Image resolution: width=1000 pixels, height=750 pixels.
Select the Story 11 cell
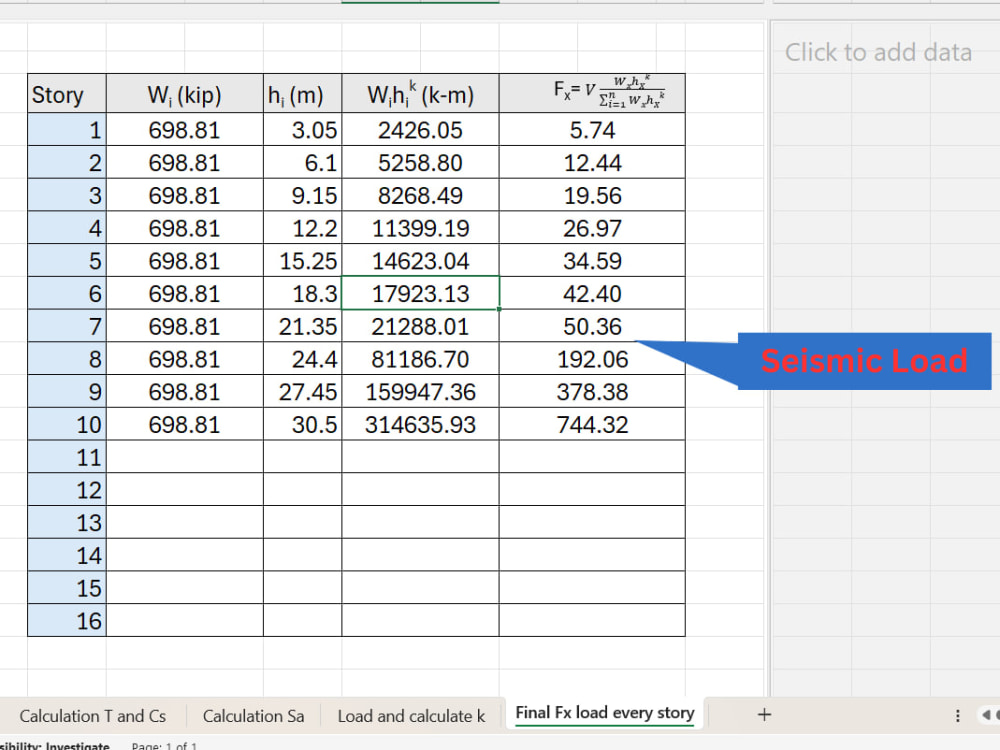click(67, 457)
